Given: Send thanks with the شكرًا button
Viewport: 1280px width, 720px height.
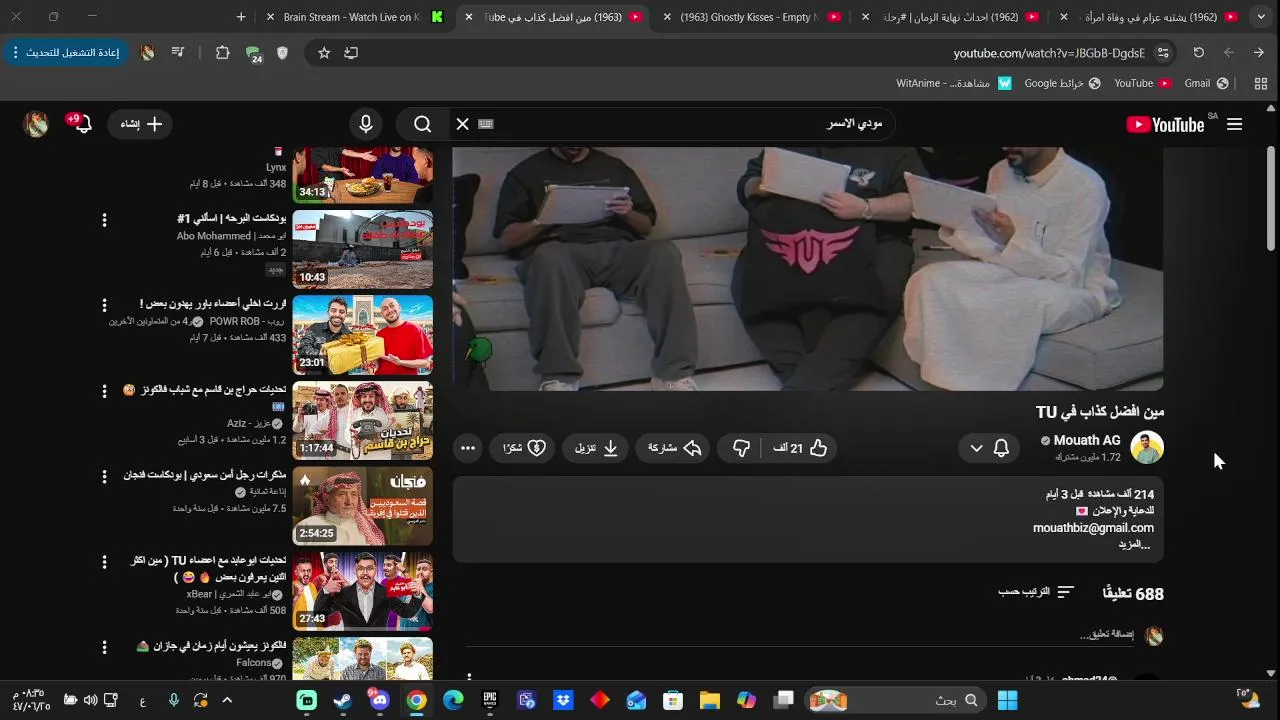Looking at the screenshot, I should point(524,448).
